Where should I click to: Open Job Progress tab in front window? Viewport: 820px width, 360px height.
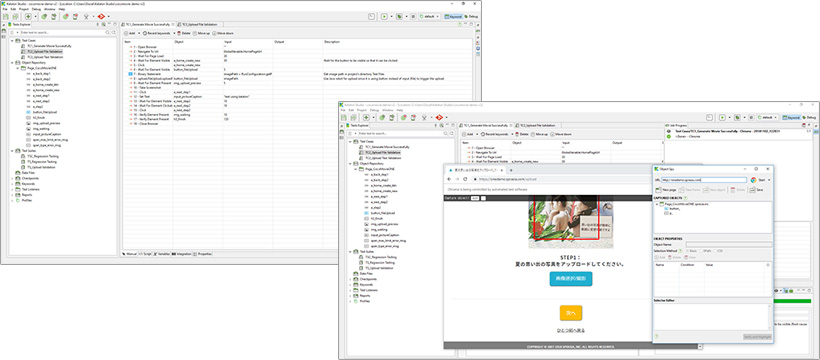(x=676, y=126)
